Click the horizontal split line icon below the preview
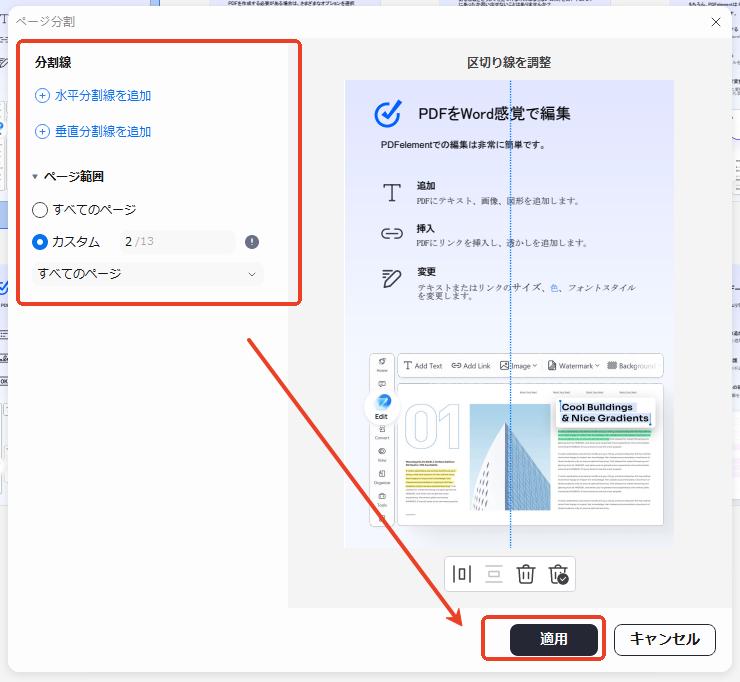Screen dimensions: 740x682 (x=494, y=574)
